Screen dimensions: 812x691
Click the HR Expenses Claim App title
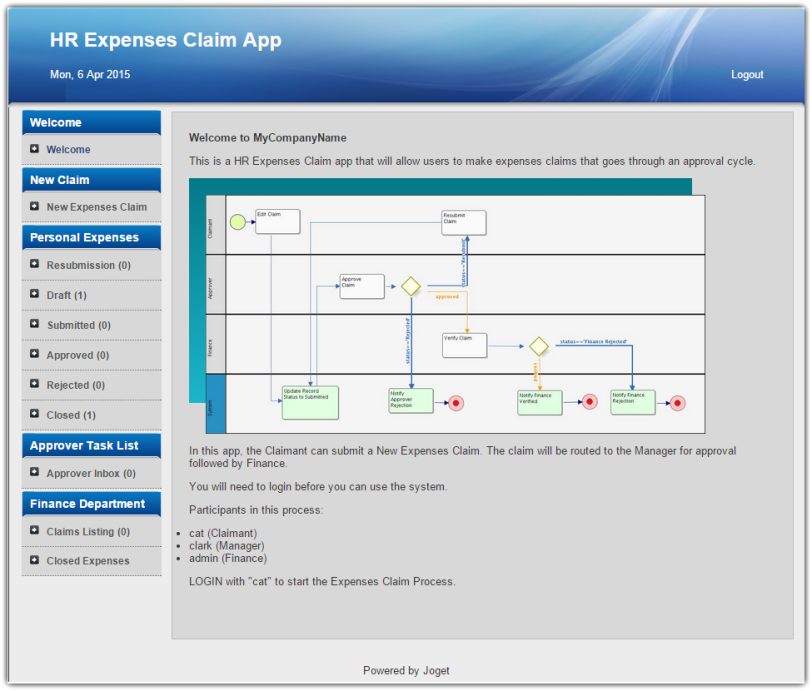166,41
